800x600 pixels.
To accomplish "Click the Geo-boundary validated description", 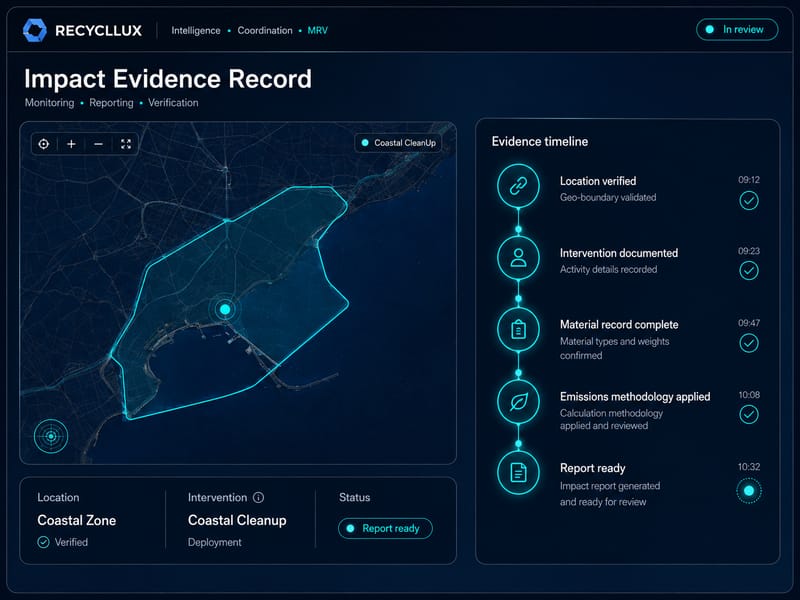I will tap(608, 197).
